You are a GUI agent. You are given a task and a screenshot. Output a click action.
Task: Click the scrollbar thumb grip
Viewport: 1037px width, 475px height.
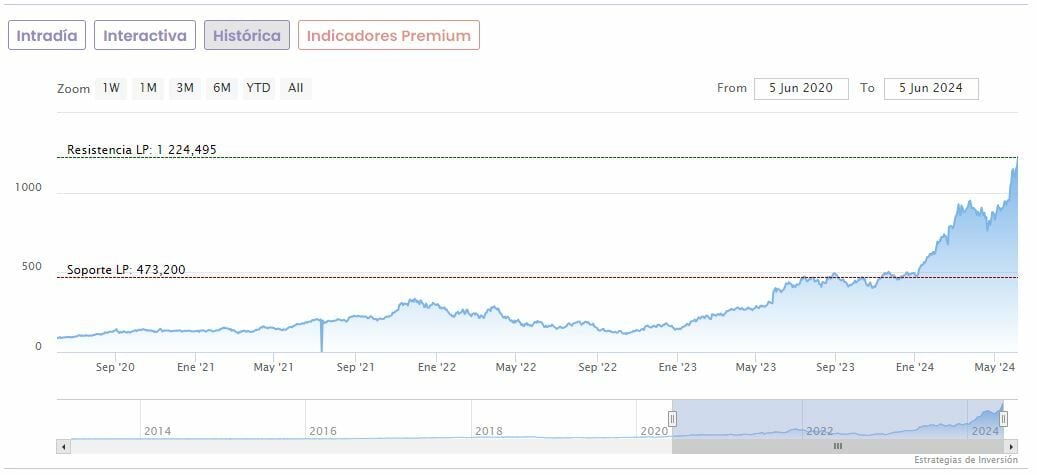838,446
